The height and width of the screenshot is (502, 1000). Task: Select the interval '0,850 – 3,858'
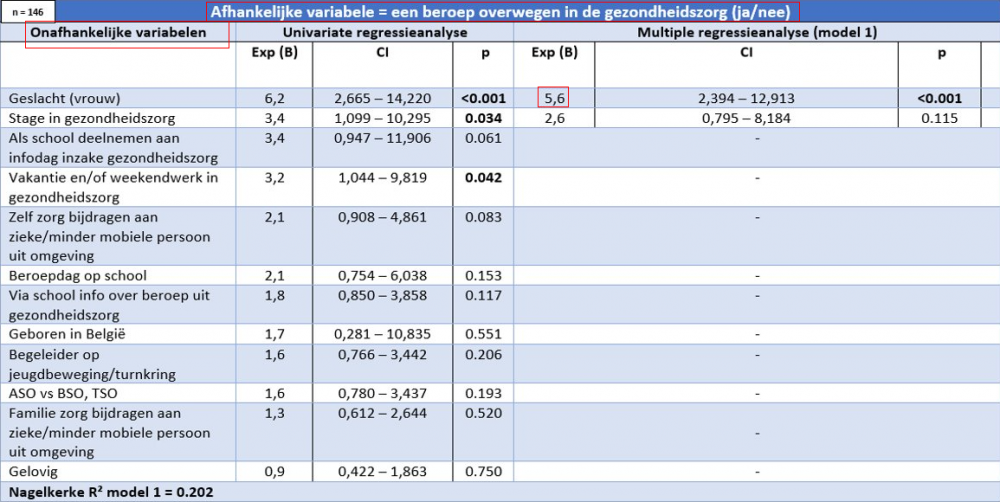pyautogui.click(x=383, y=295)
